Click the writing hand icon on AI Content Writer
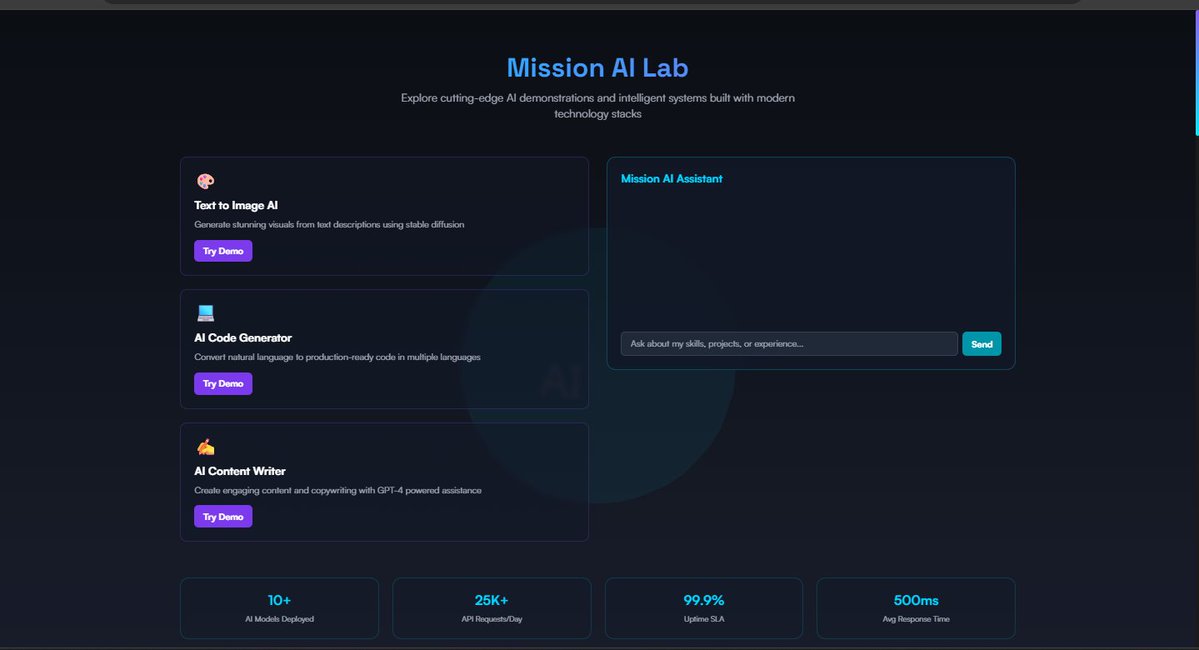The height and width of the screenshot is (650, 1199). coord(205,446)
